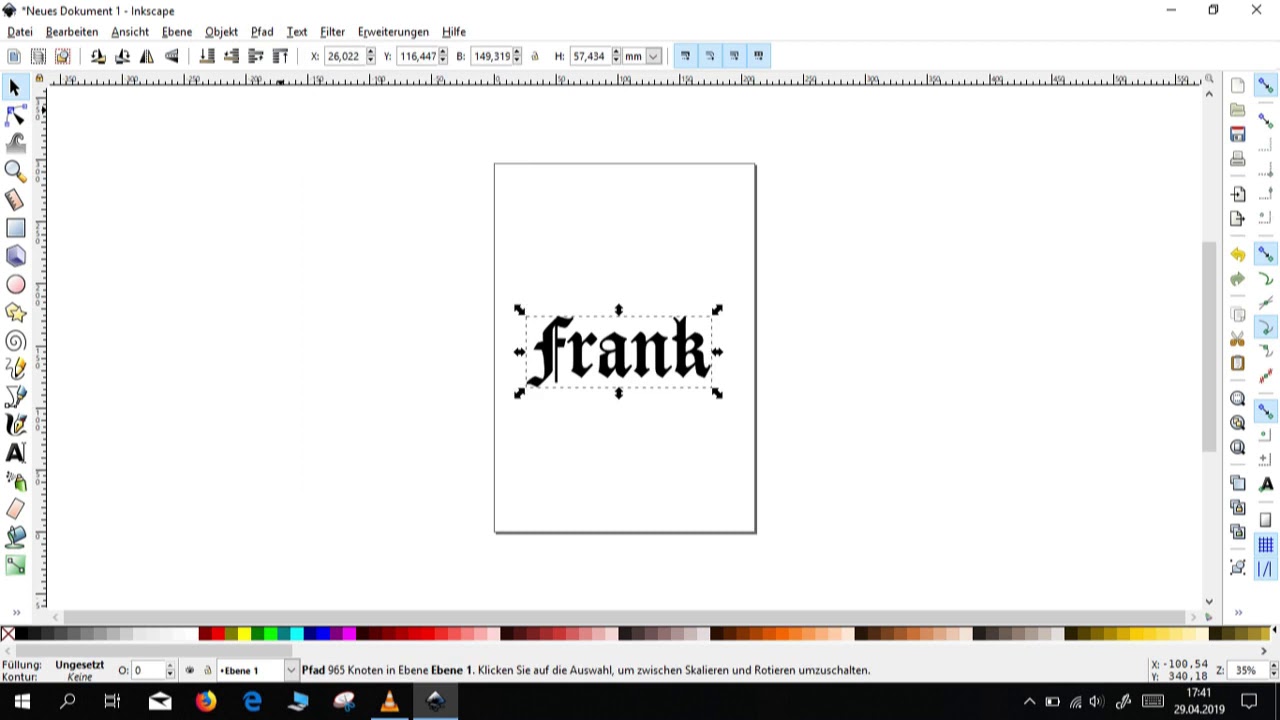Select the 3D Box tool
The image size is (1280, 720).
pos(15,256)
